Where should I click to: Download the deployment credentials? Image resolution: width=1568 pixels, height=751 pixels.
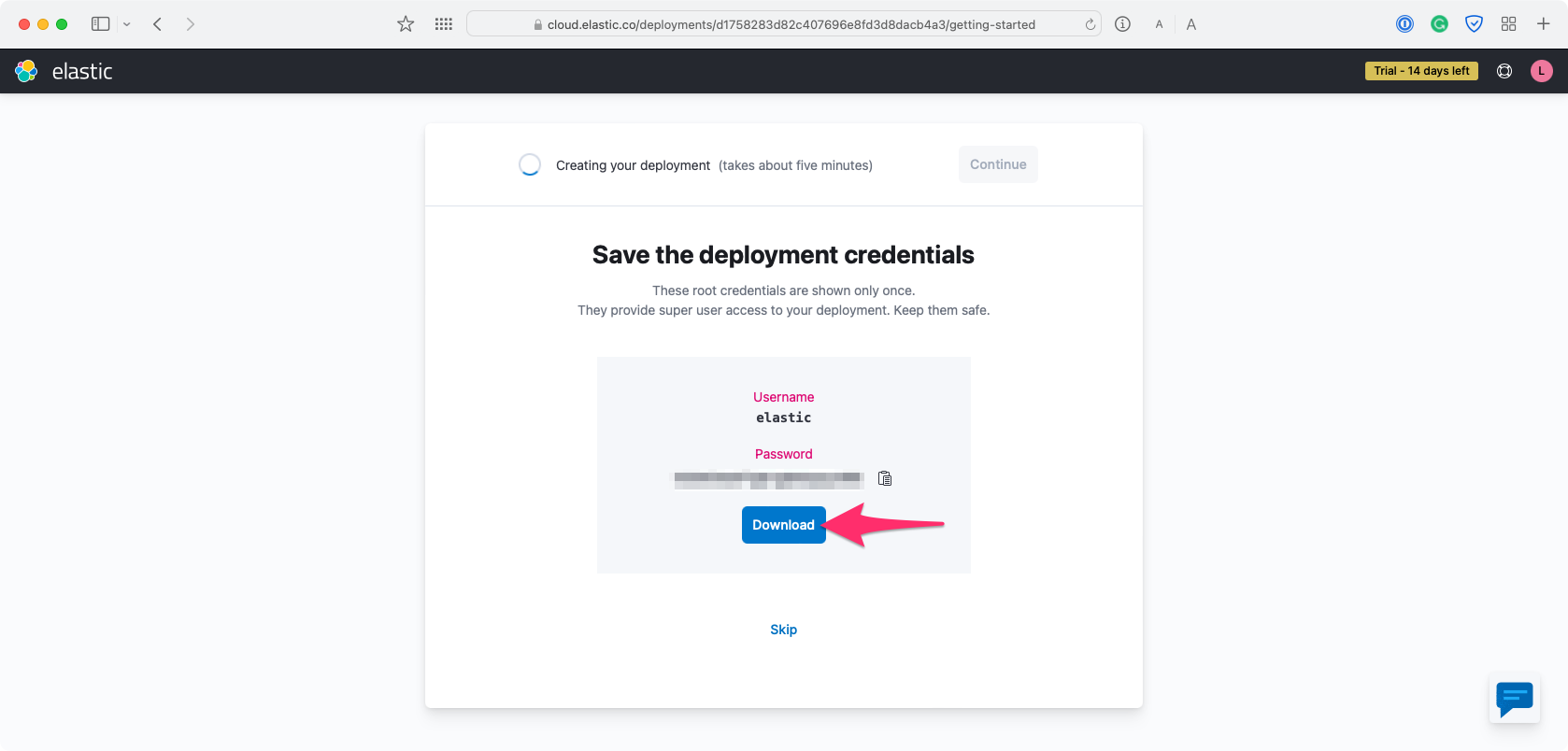click(783, 525)
